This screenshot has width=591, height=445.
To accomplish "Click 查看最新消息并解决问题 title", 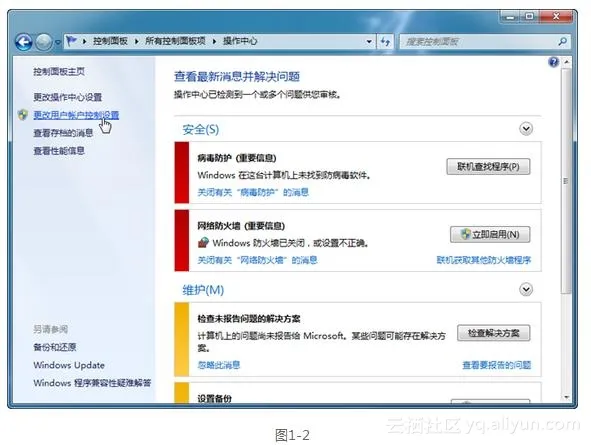I will 237,77.
